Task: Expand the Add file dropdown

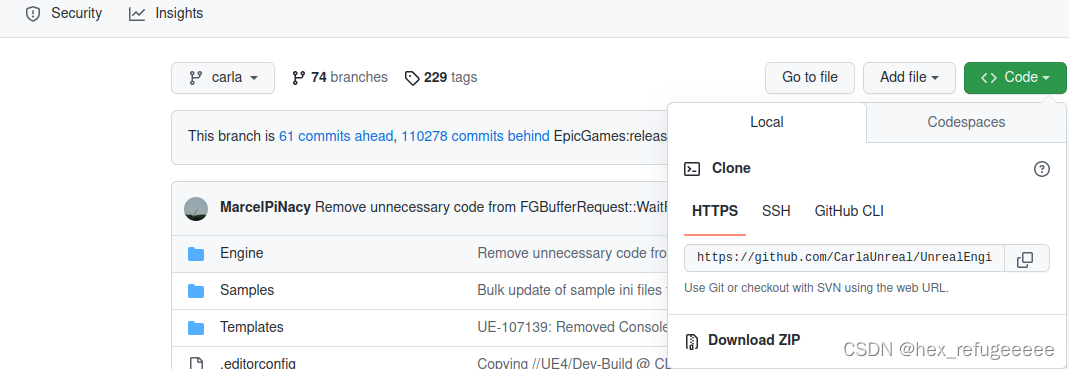Action: [909, 78]
